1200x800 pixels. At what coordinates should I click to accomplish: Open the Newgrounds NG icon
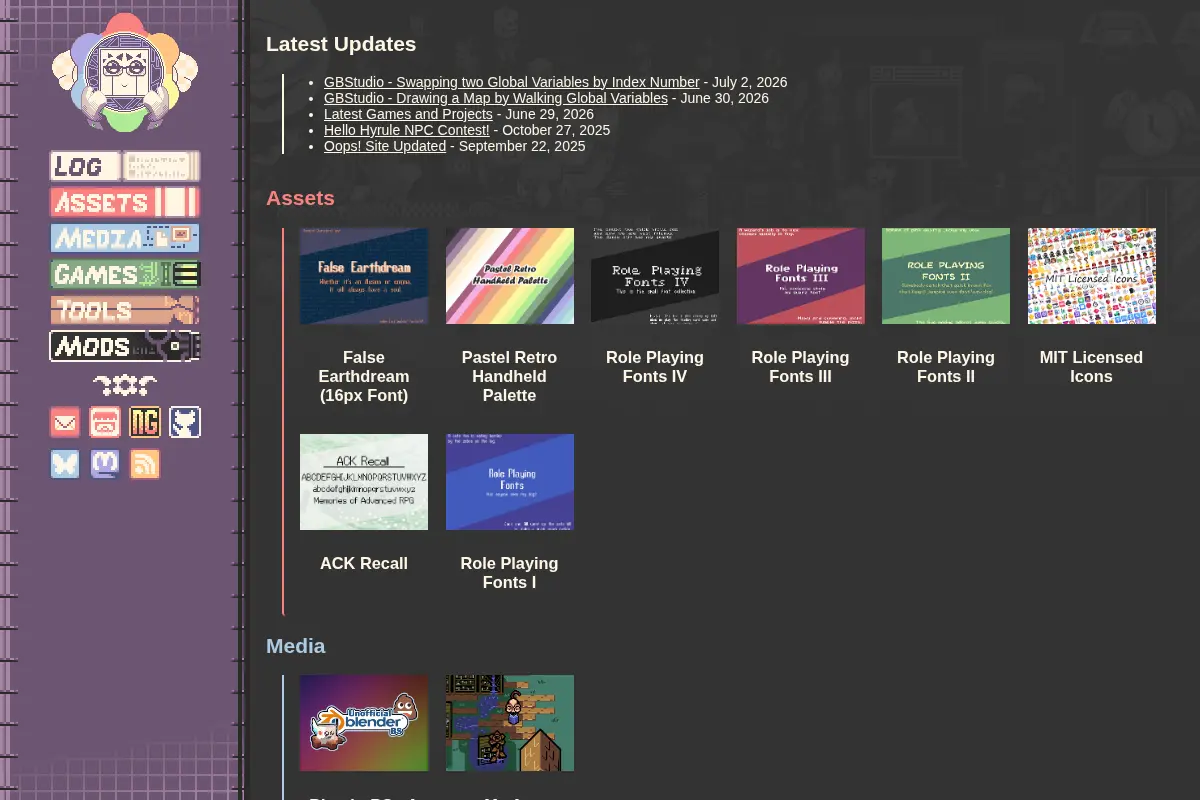click(x=145, y=422)
